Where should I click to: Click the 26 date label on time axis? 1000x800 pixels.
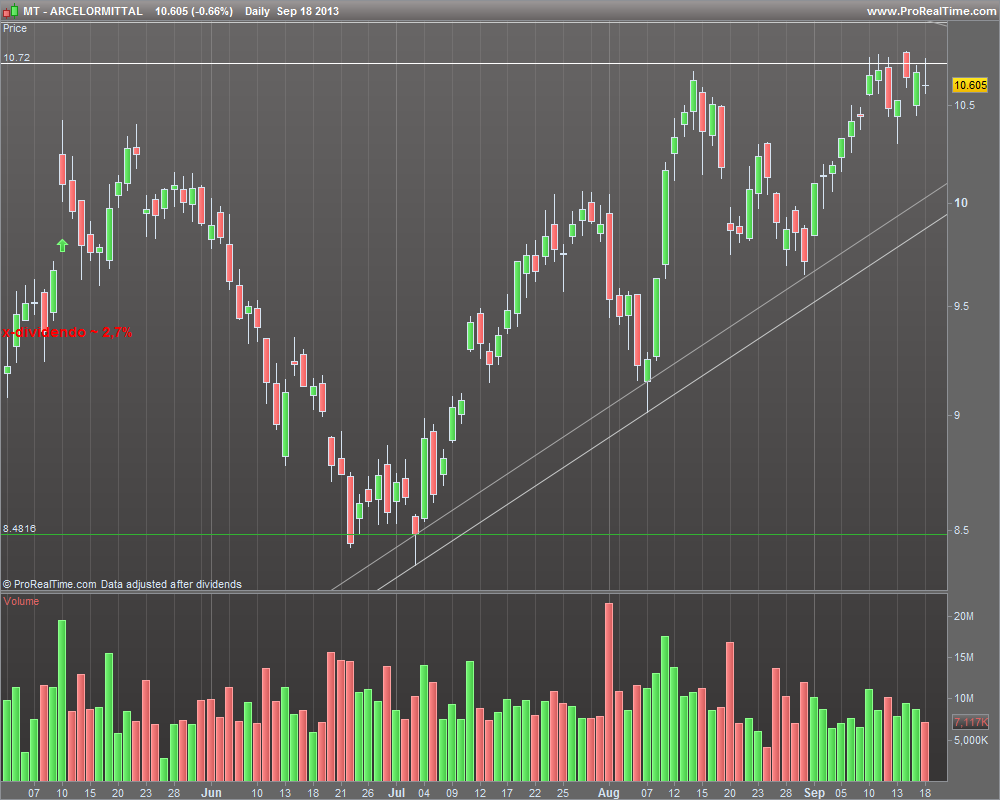tap(368, 793)
